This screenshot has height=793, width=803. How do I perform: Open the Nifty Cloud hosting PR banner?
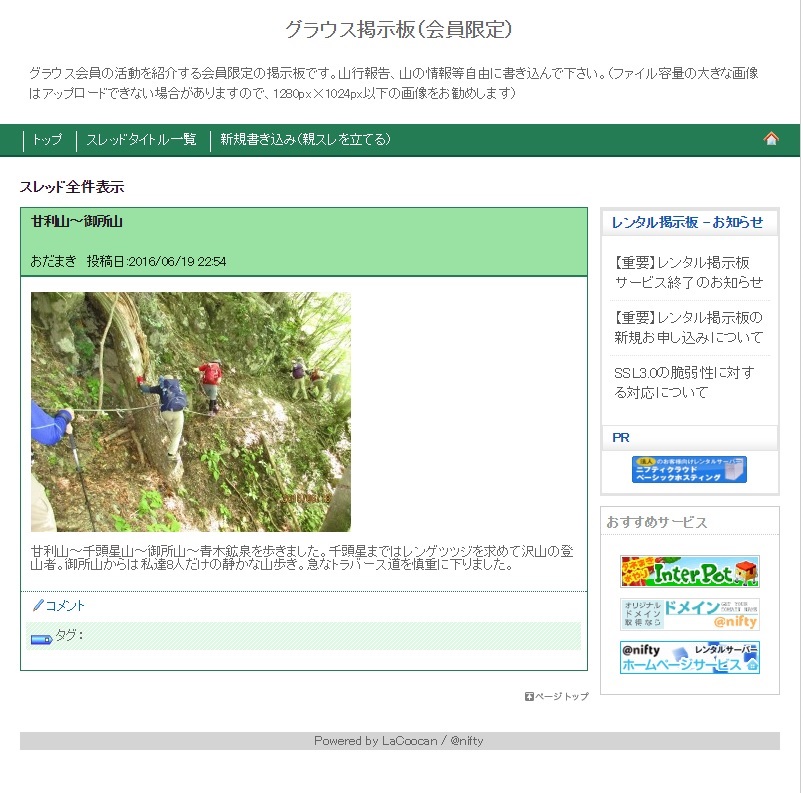pos(689,469)
